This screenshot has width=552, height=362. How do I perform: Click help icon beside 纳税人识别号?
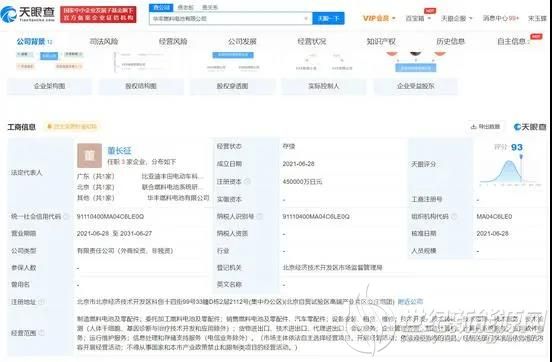point(259,217)
